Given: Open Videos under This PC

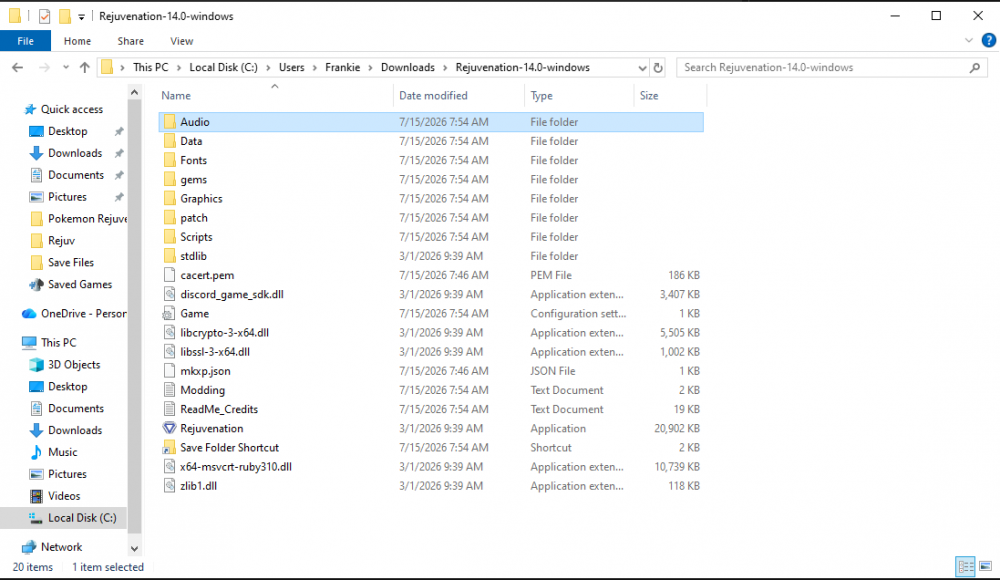Looking at the screenshot, I should click(64, 496).
